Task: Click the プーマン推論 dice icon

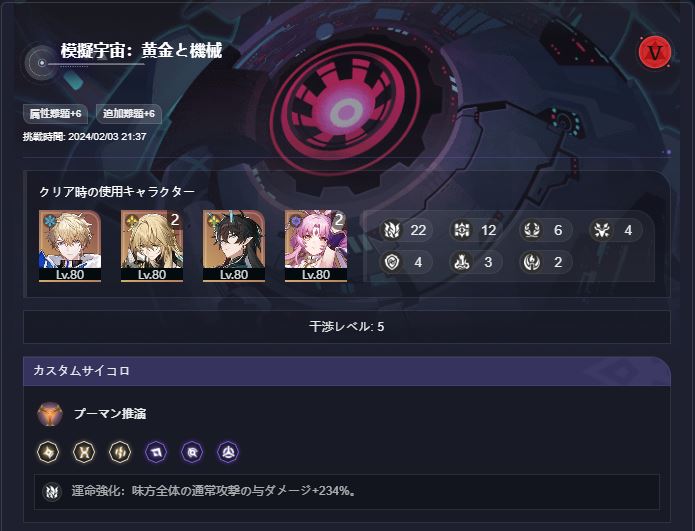Action: (50, 414)
